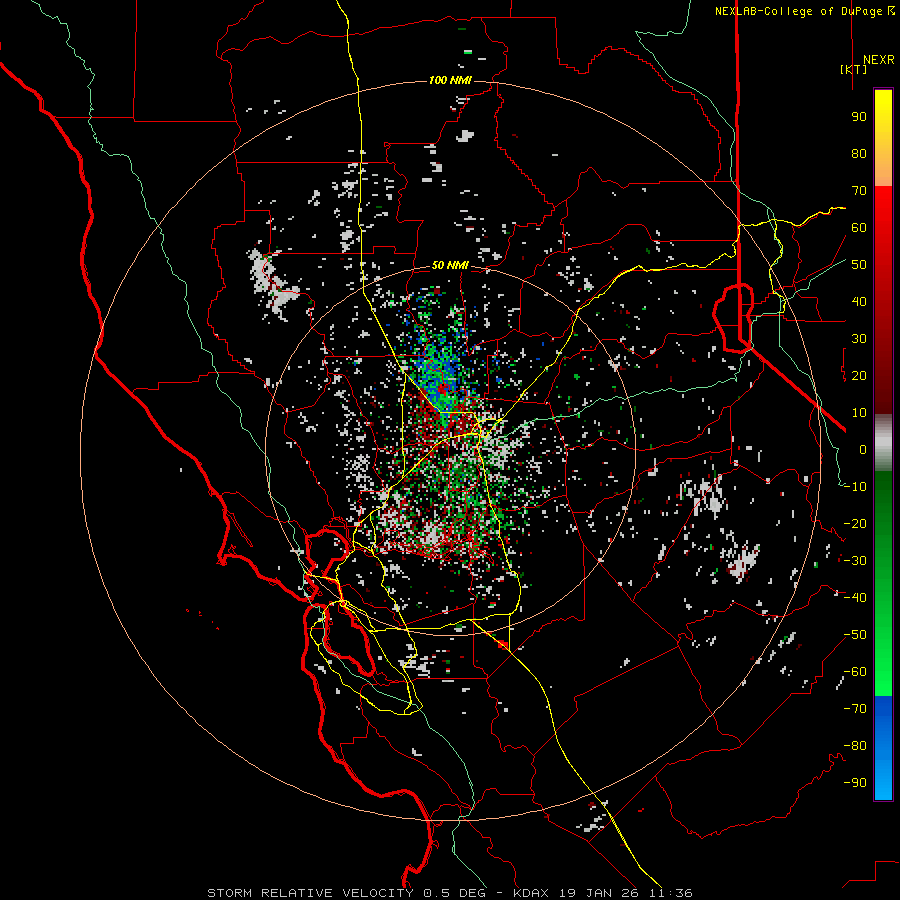The height and width of the screenshot is (900, 900).
Task: Click the -90 value on the velocity scale
Action: [855, 783]
